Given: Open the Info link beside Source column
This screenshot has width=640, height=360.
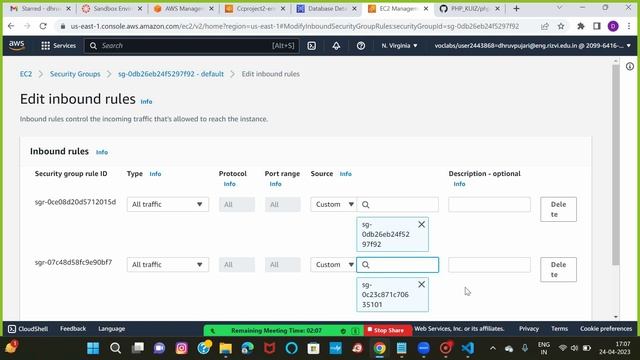Looking at the screenshot, I should tap(345, 174).
